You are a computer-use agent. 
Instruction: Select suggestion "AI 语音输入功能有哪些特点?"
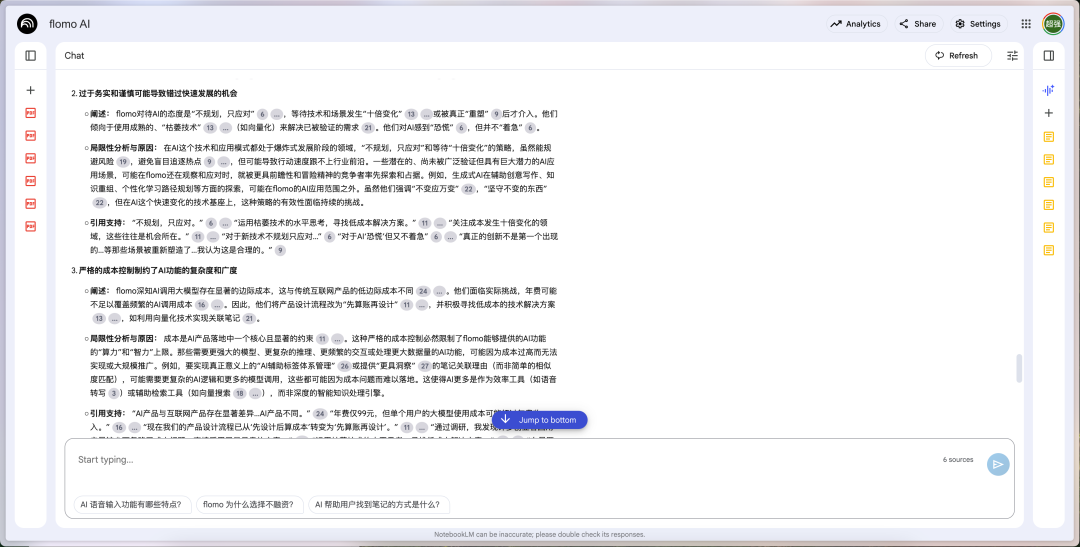pyautogui.click(x=131, y=504)
